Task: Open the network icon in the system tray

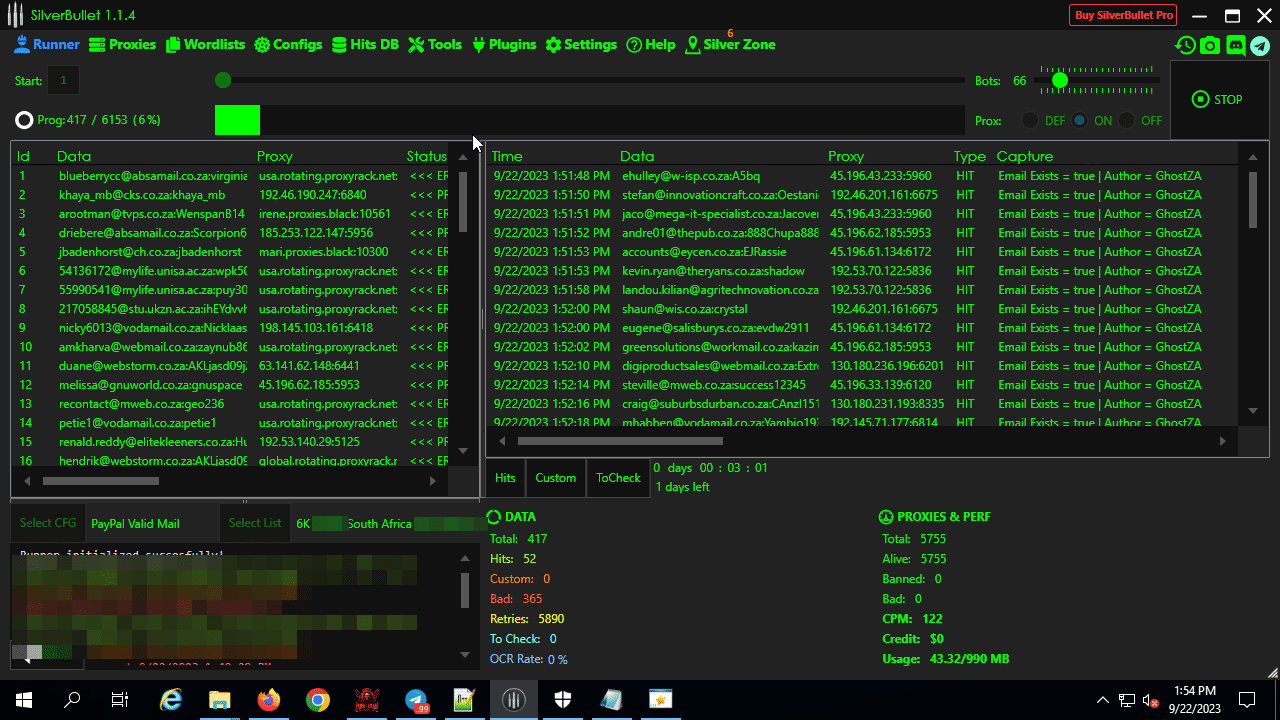Action: click(1127, 700)
